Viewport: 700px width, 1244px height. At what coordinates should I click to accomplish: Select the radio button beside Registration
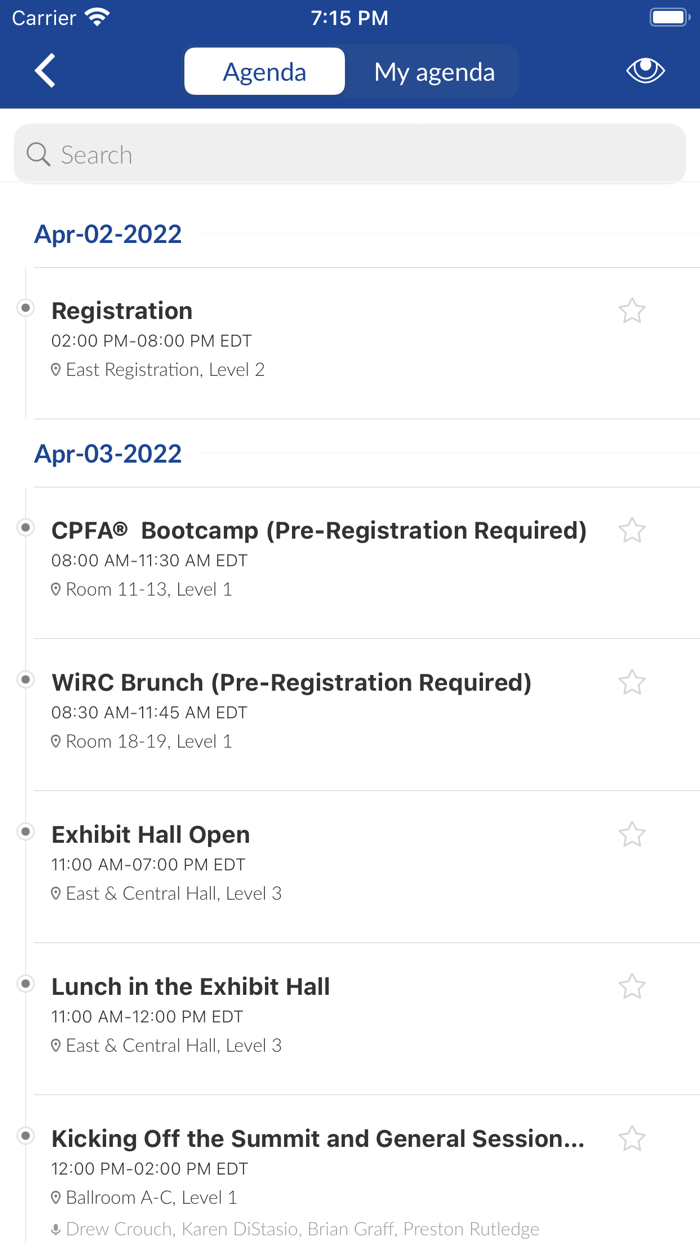point(24,307)
